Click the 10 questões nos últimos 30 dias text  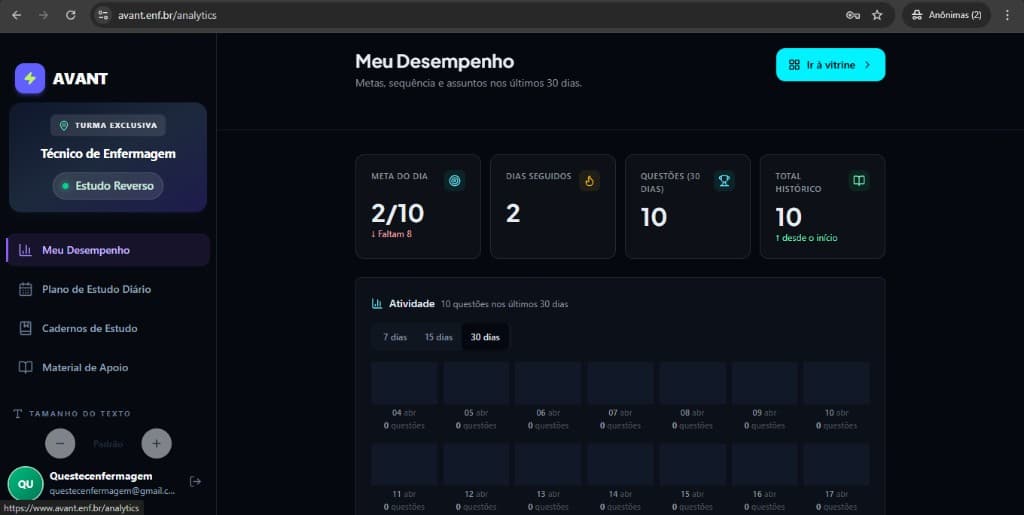pos(504,304)
